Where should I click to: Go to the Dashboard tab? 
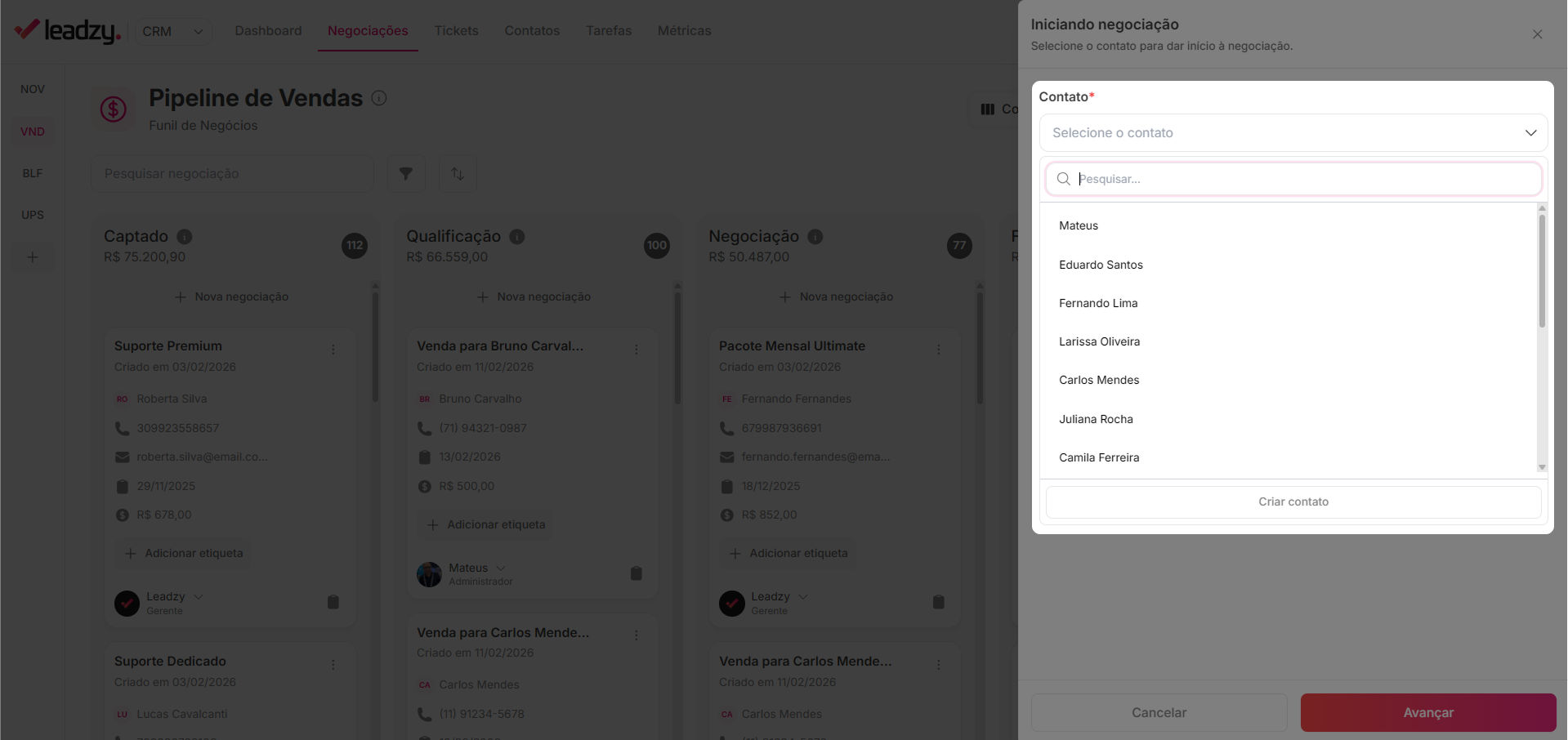pyautogui.click(x=268, y=31)
